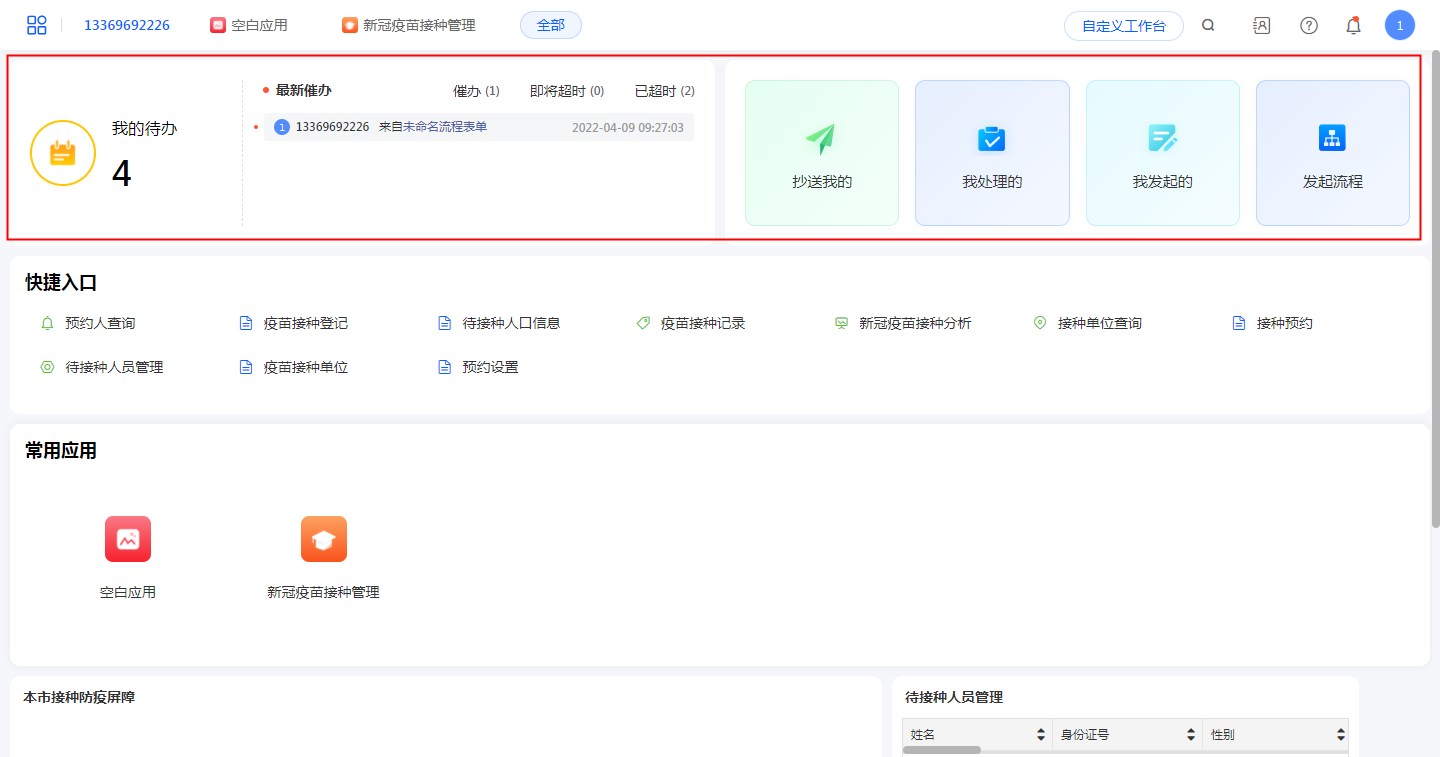
Task: Open the help question mark icon
Action: (1308, 26)
